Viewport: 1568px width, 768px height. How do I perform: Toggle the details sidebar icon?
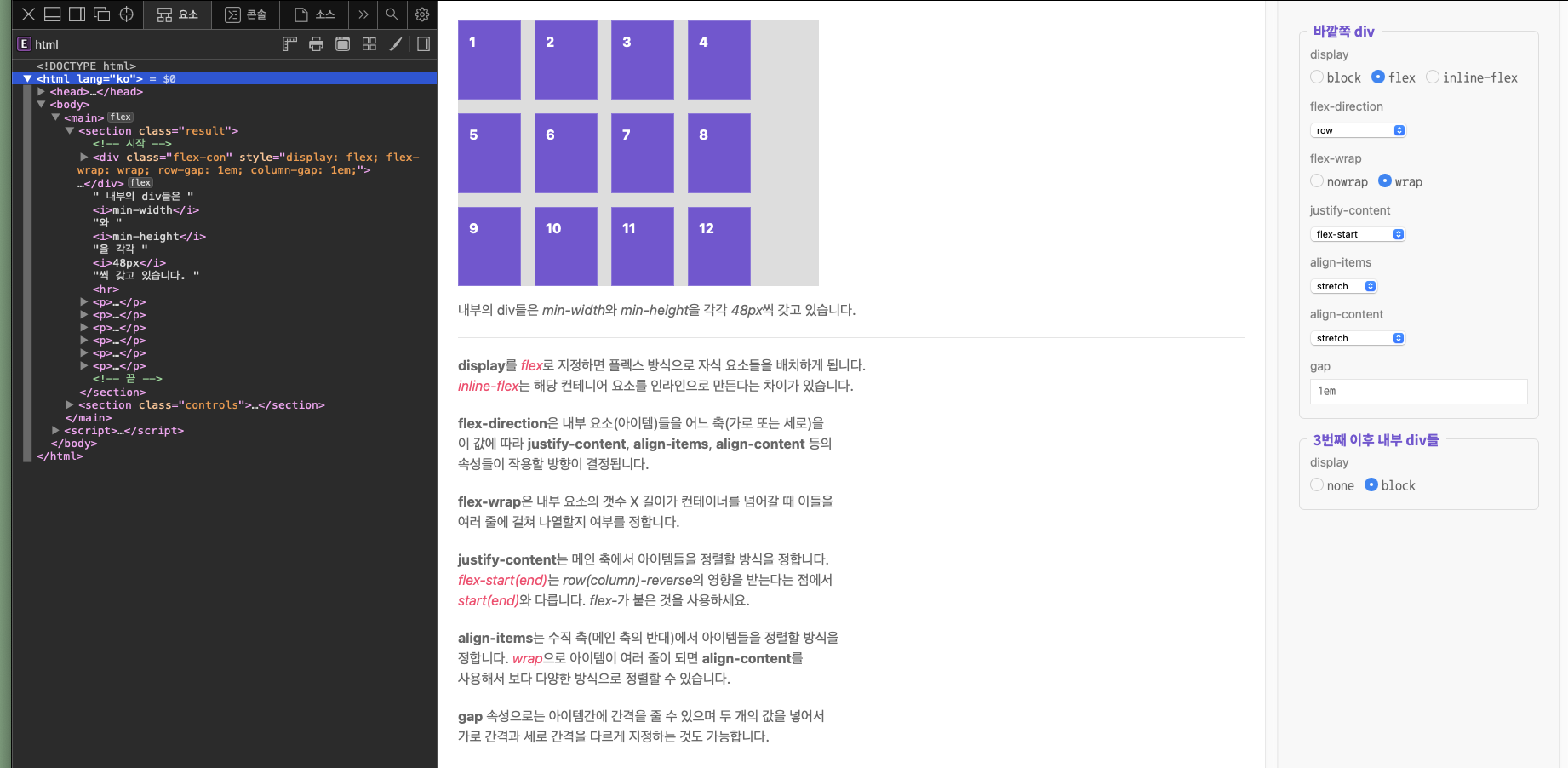pyautogui.click(x=423, y=44)
